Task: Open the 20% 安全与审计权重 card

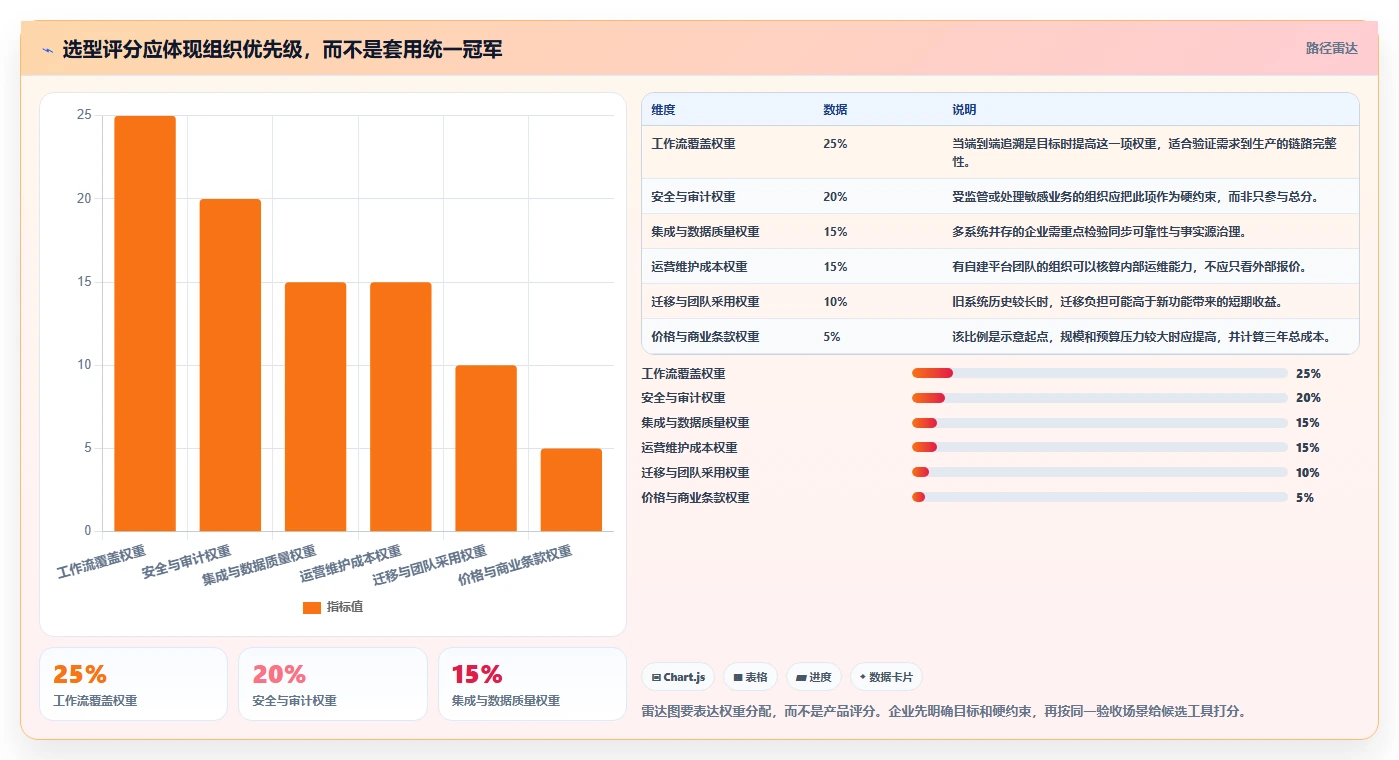Action: (332, 684)
